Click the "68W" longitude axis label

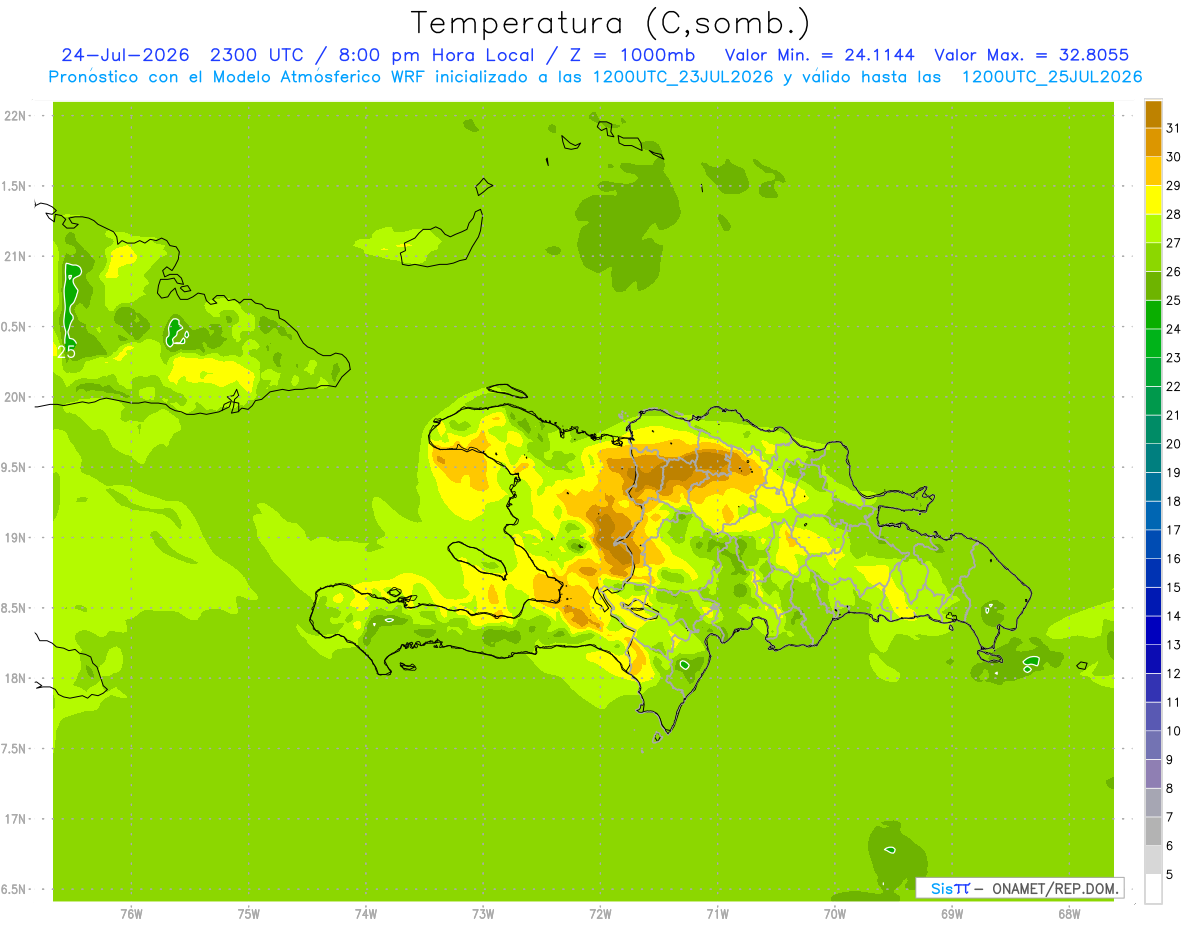[1069, 914]
